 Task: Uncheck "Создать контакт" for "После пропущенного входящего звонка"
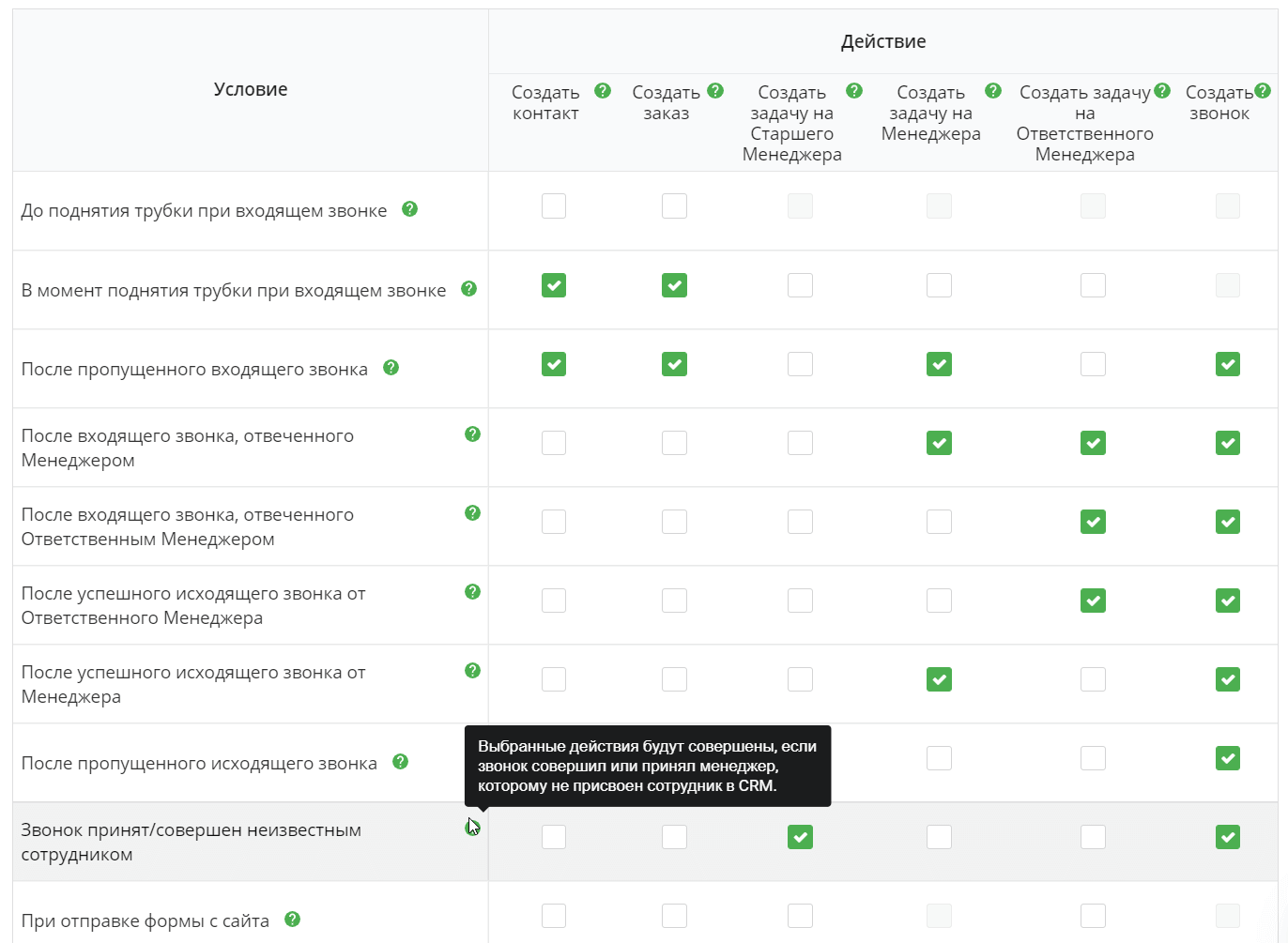coord(554,364)
